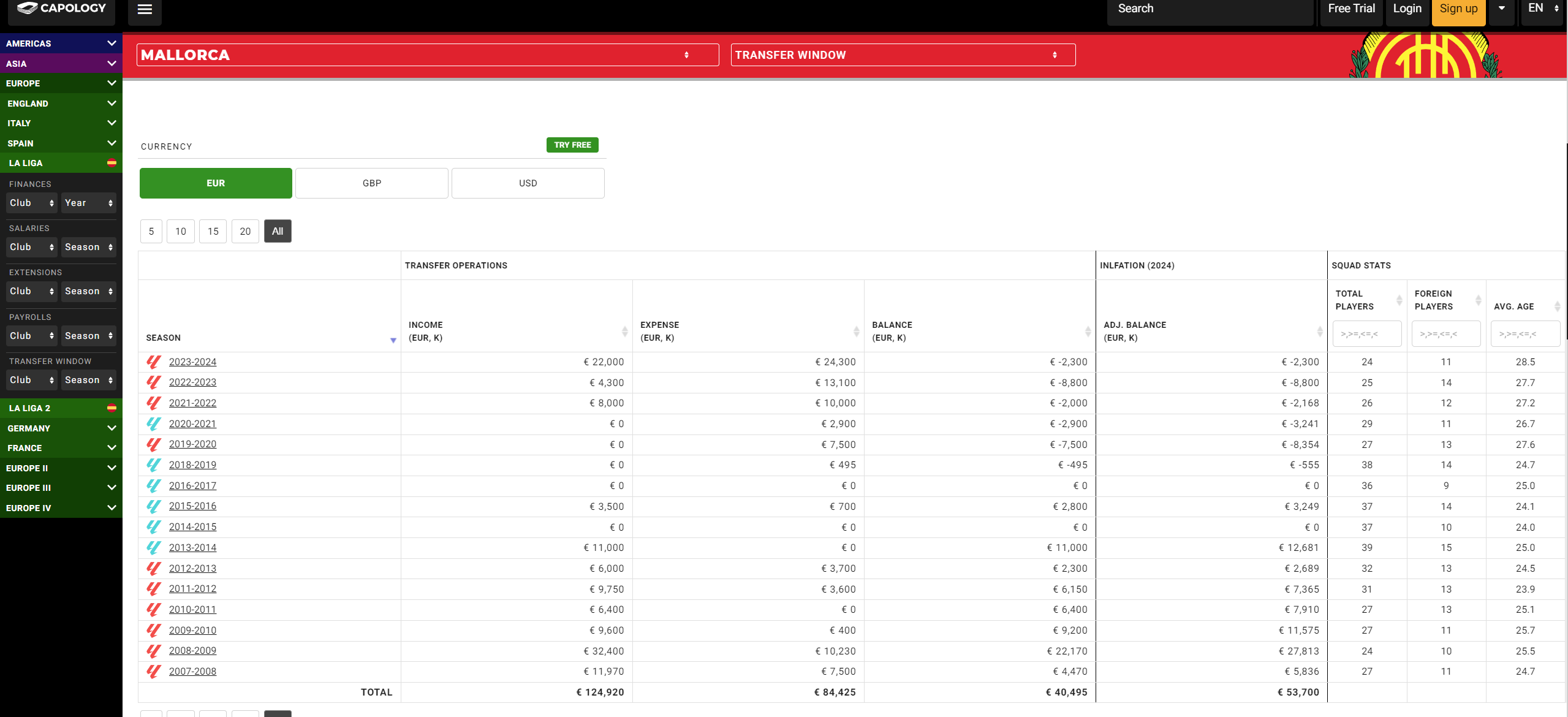Viewport: 1568px width, 717px height.
Task: Open Payrolls Season dropdown
Action: 89,336
